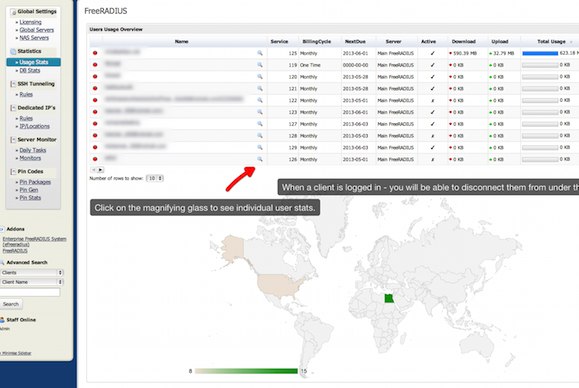Open user stats magnifier for service 125
Image resolution: width=579 pixels, height=388 pixels.
pos(260,53)
